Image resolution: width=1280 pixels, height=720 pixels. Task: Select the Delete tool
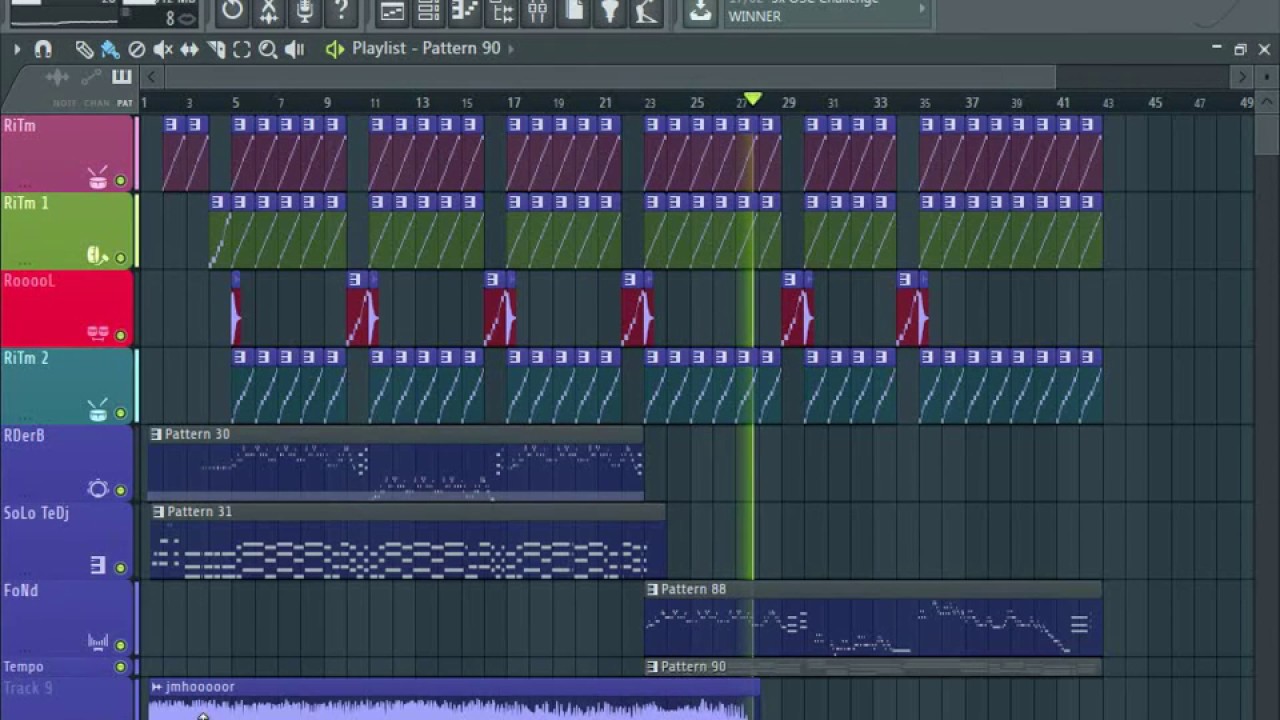[x=137, y=48]
